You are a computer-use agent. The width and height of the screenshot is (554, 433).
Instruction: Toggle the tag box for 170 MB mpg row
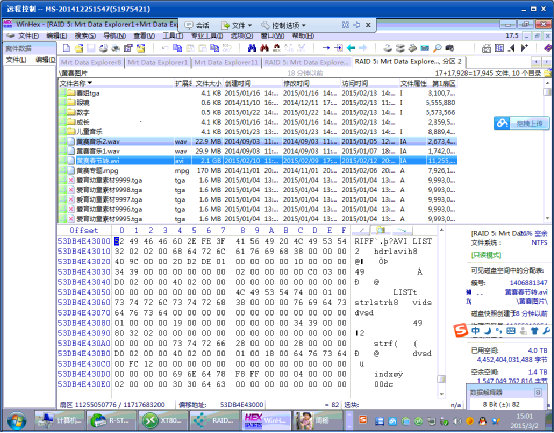[x=63, y=171]
